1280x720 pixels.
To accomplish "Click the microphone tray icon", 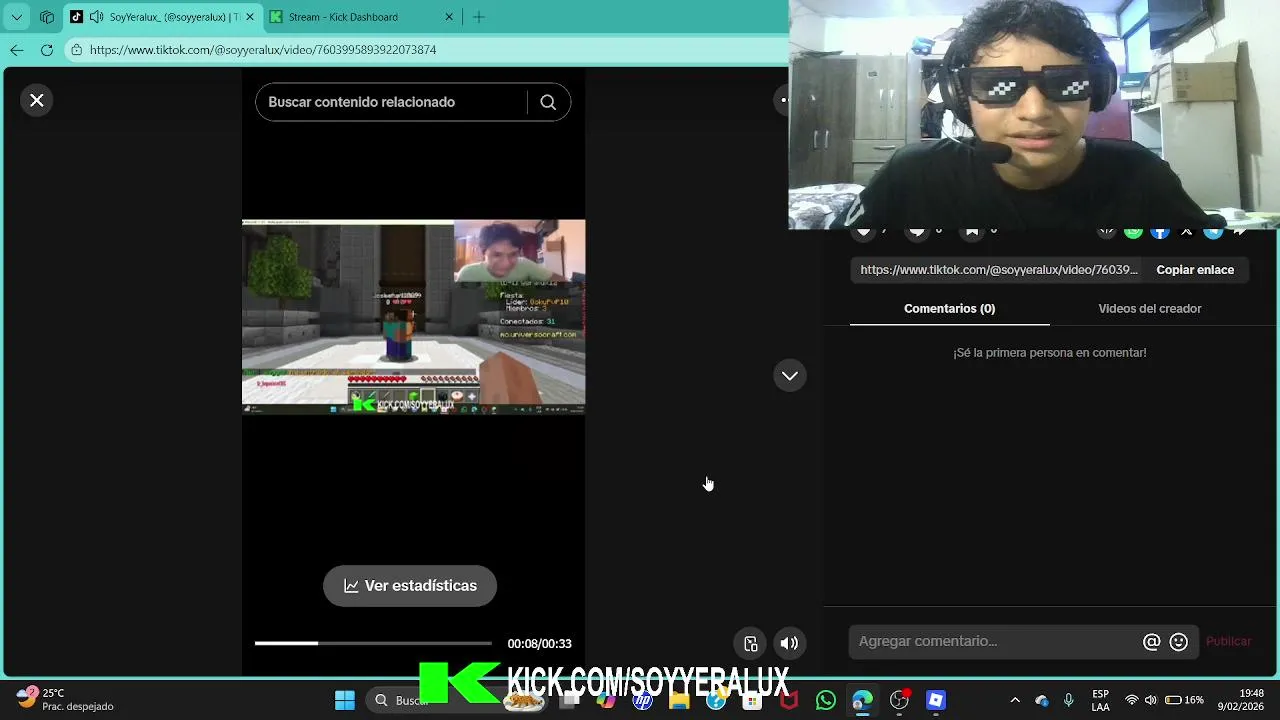I will point(1069,700).
